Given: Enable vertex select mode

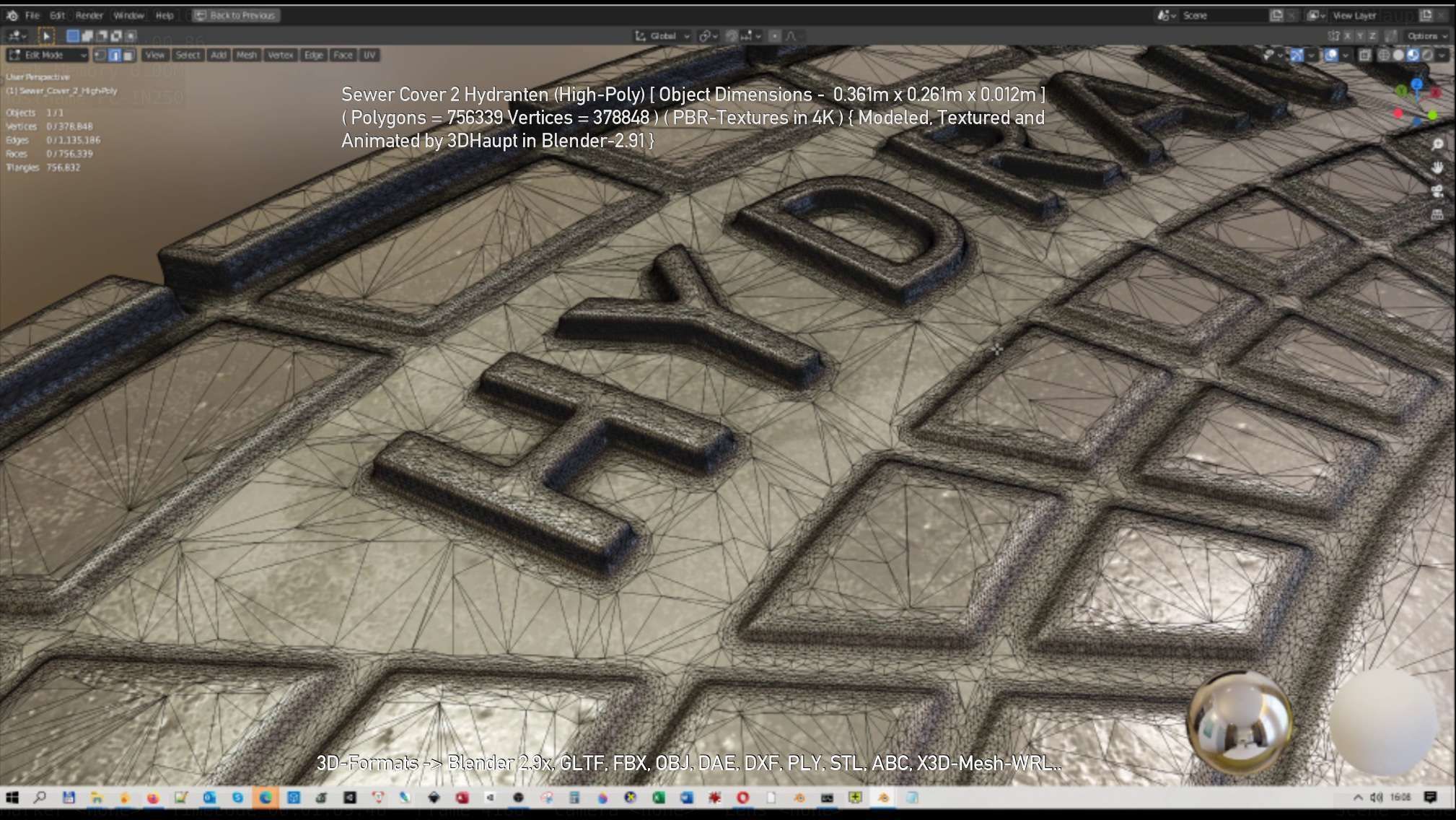Looking at the screenshot, I should pos(100,55).
